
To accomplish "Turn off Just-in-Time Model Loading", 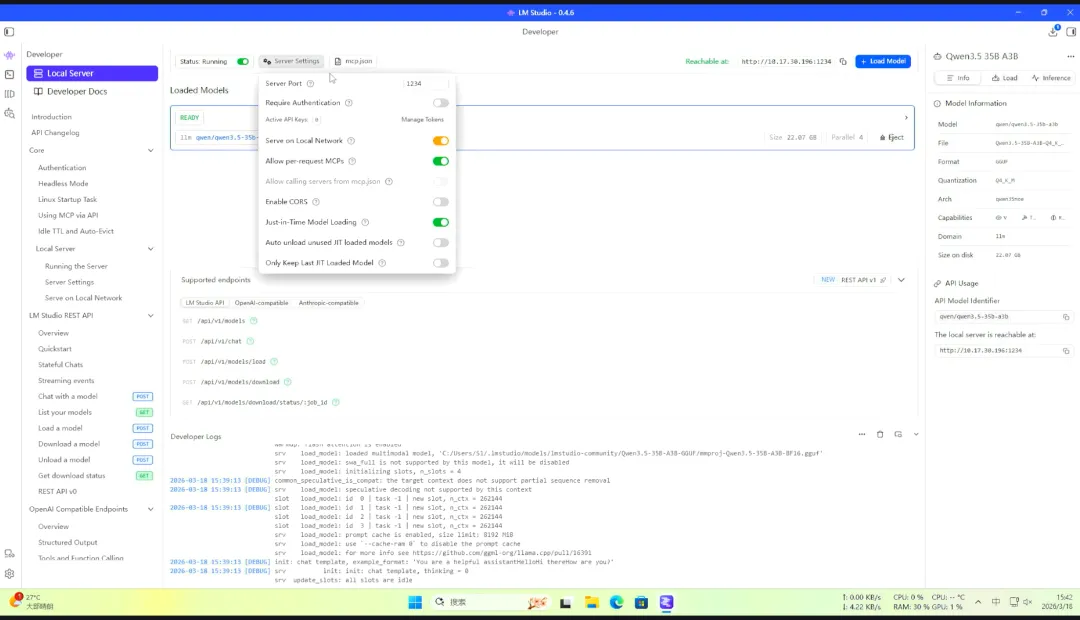I will coord(441,223).
